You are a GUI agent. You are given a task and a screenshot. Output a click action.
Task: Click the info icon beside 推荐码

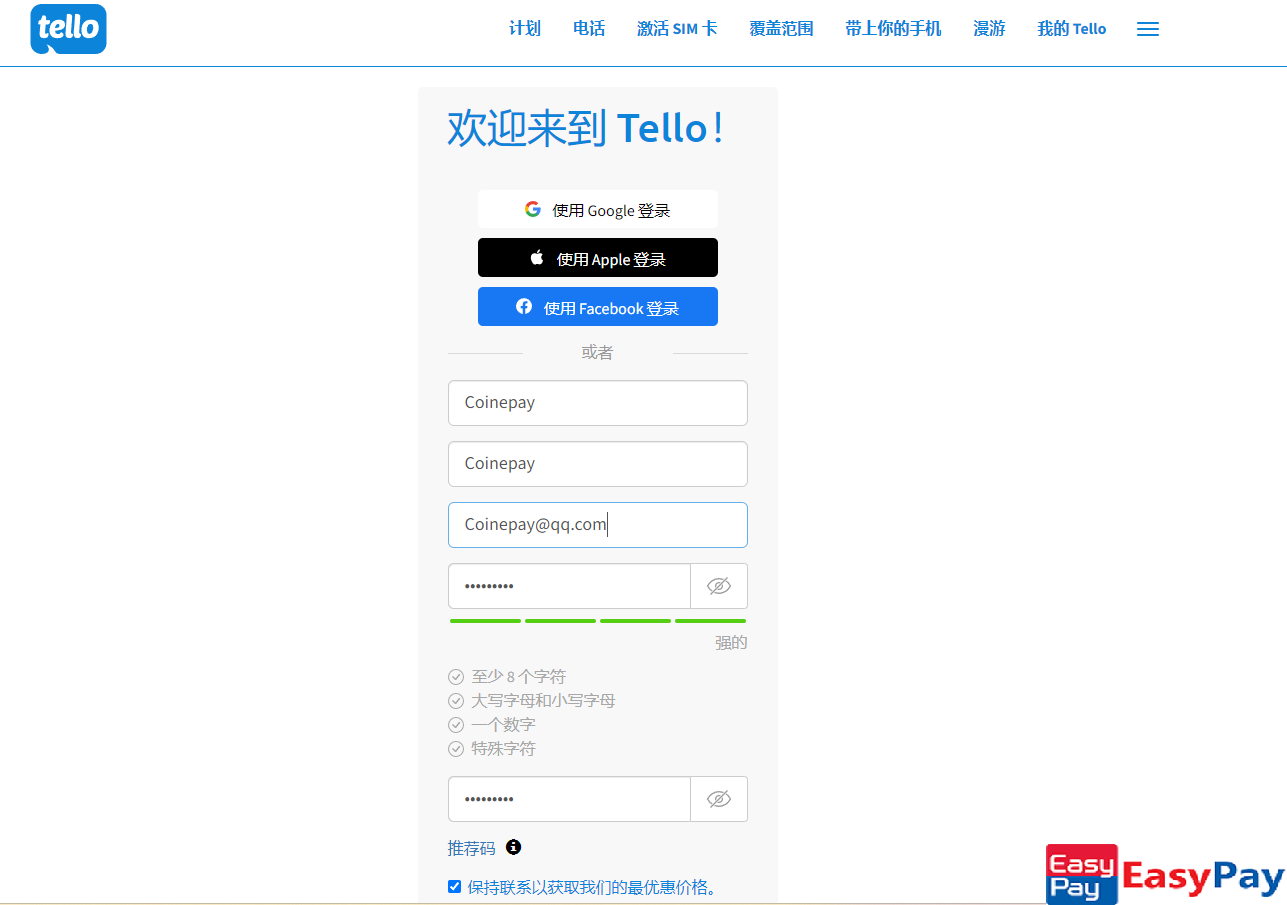click(x=514, y=847)
